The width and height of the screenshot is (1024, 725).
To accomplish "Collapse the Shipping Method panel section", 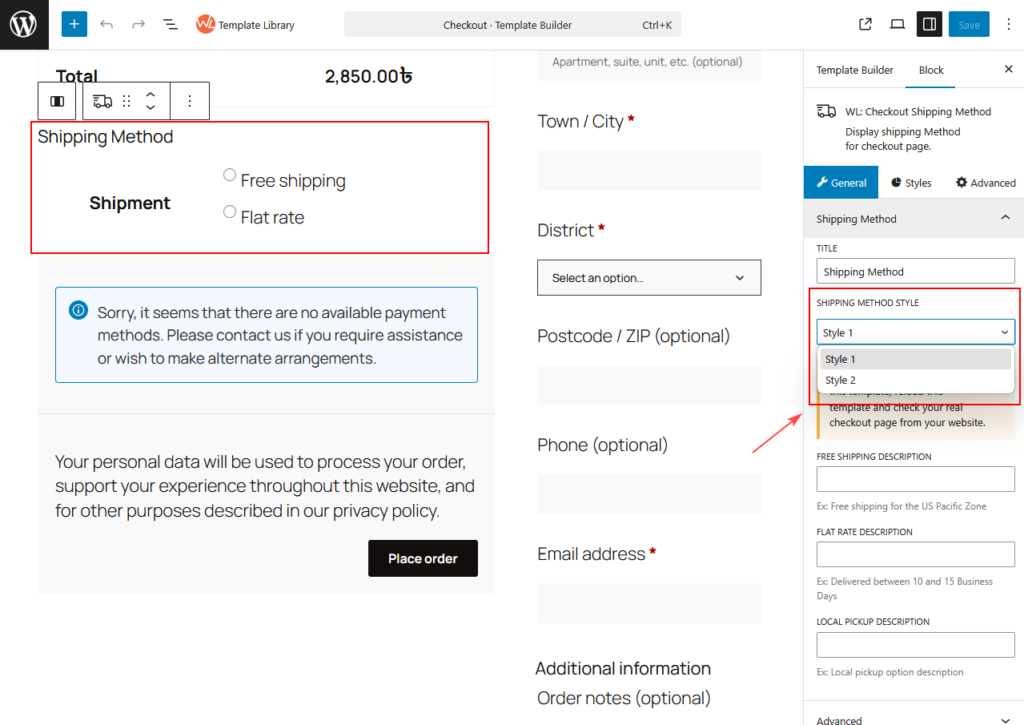I will pos(1005,218).
